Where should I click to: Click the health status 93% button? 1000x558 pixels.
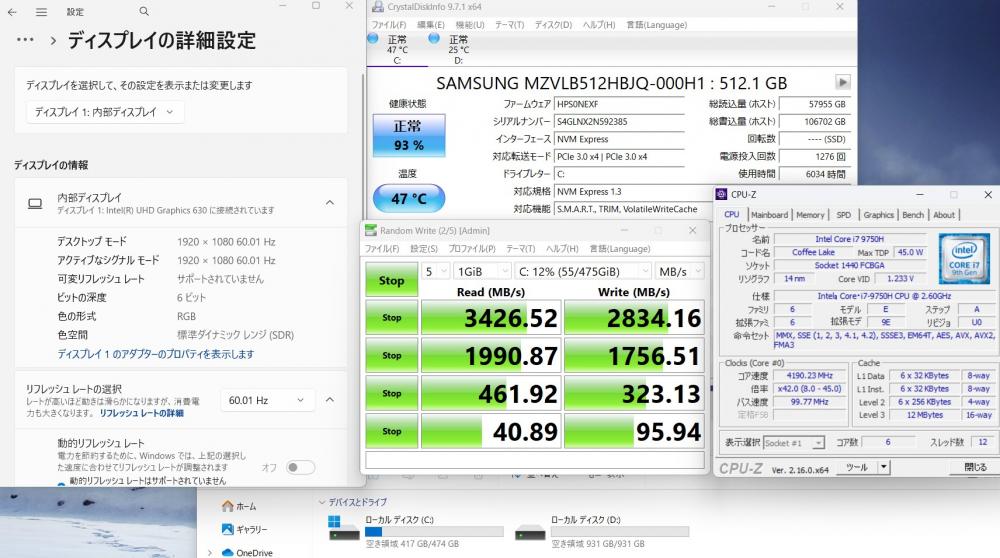[x=408, y=135]
